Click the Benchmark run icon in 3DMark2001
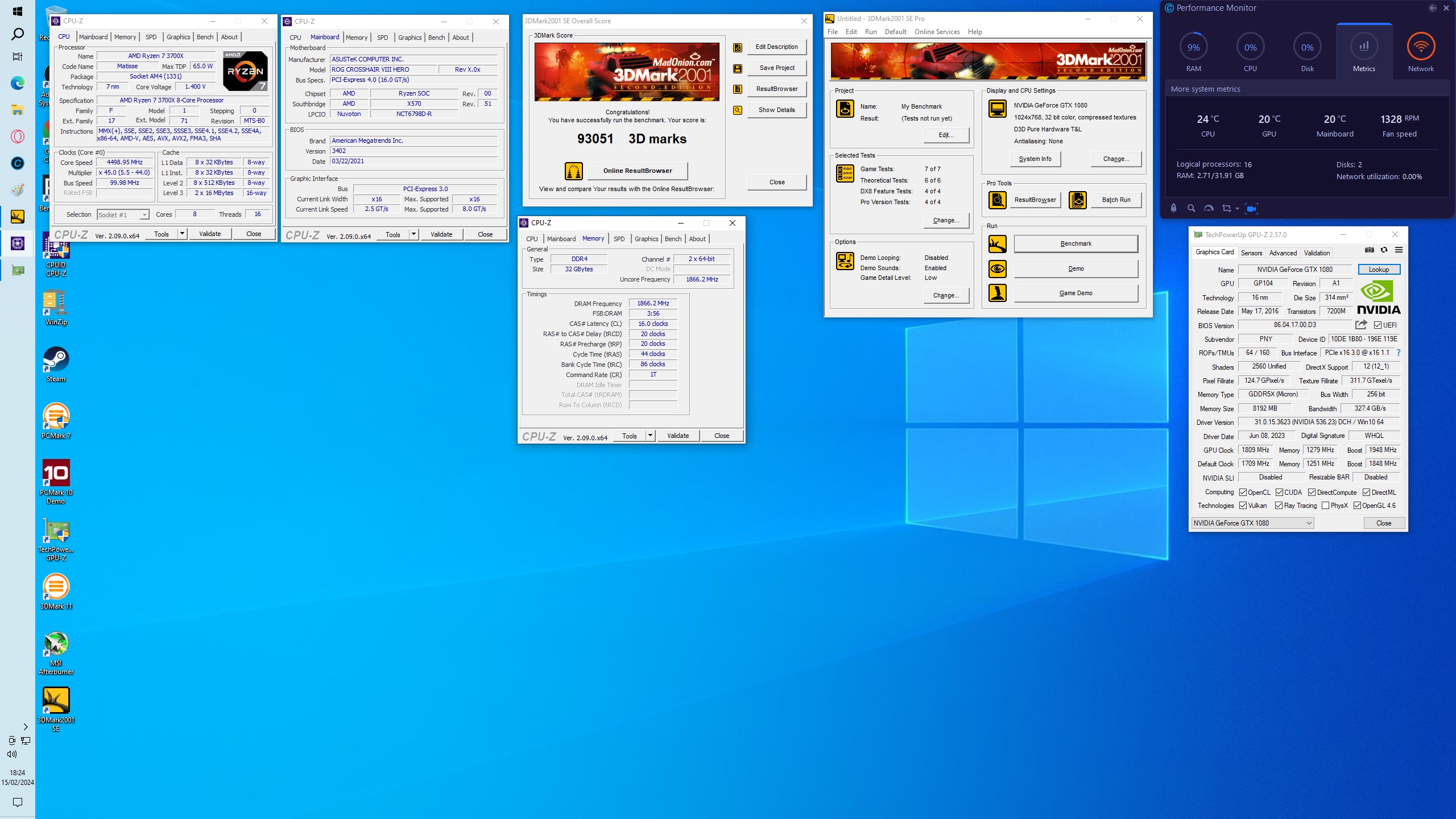The image size is (1456, 819). click(998, 244)
